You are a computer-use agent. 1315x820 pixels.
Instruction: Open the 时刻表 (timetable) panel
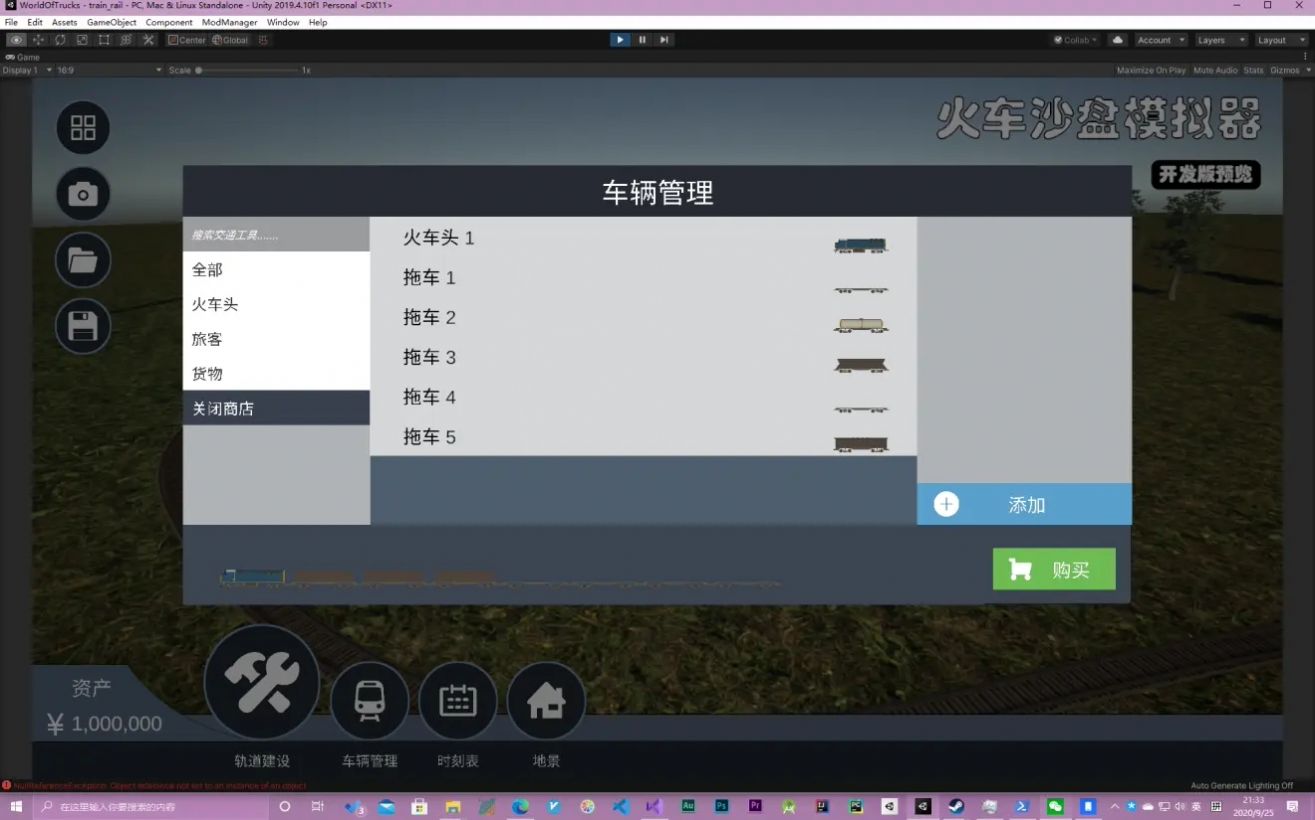(x=457, y=701)
